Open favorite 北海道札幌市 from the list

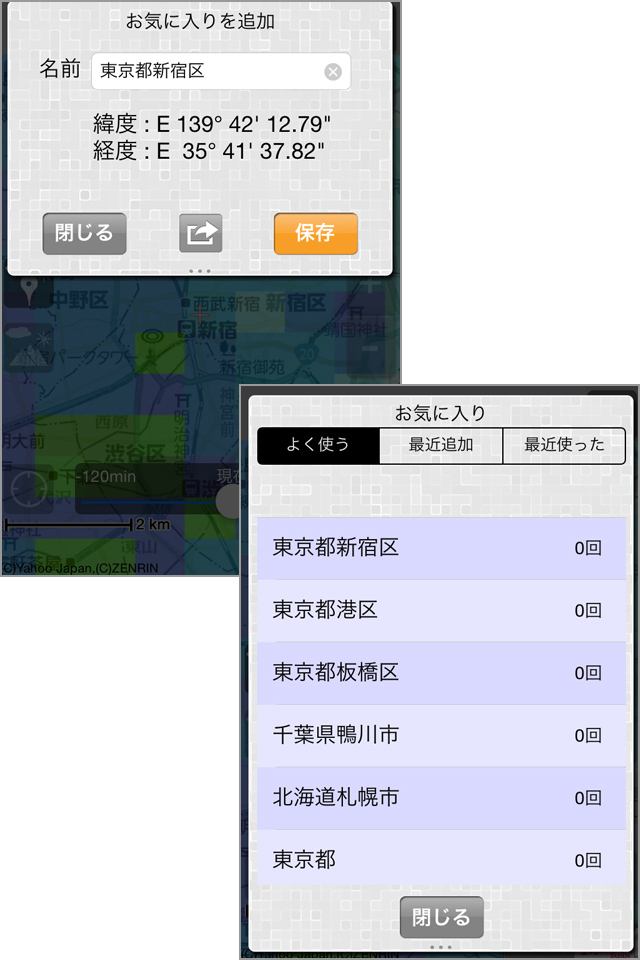click(442, 798)
